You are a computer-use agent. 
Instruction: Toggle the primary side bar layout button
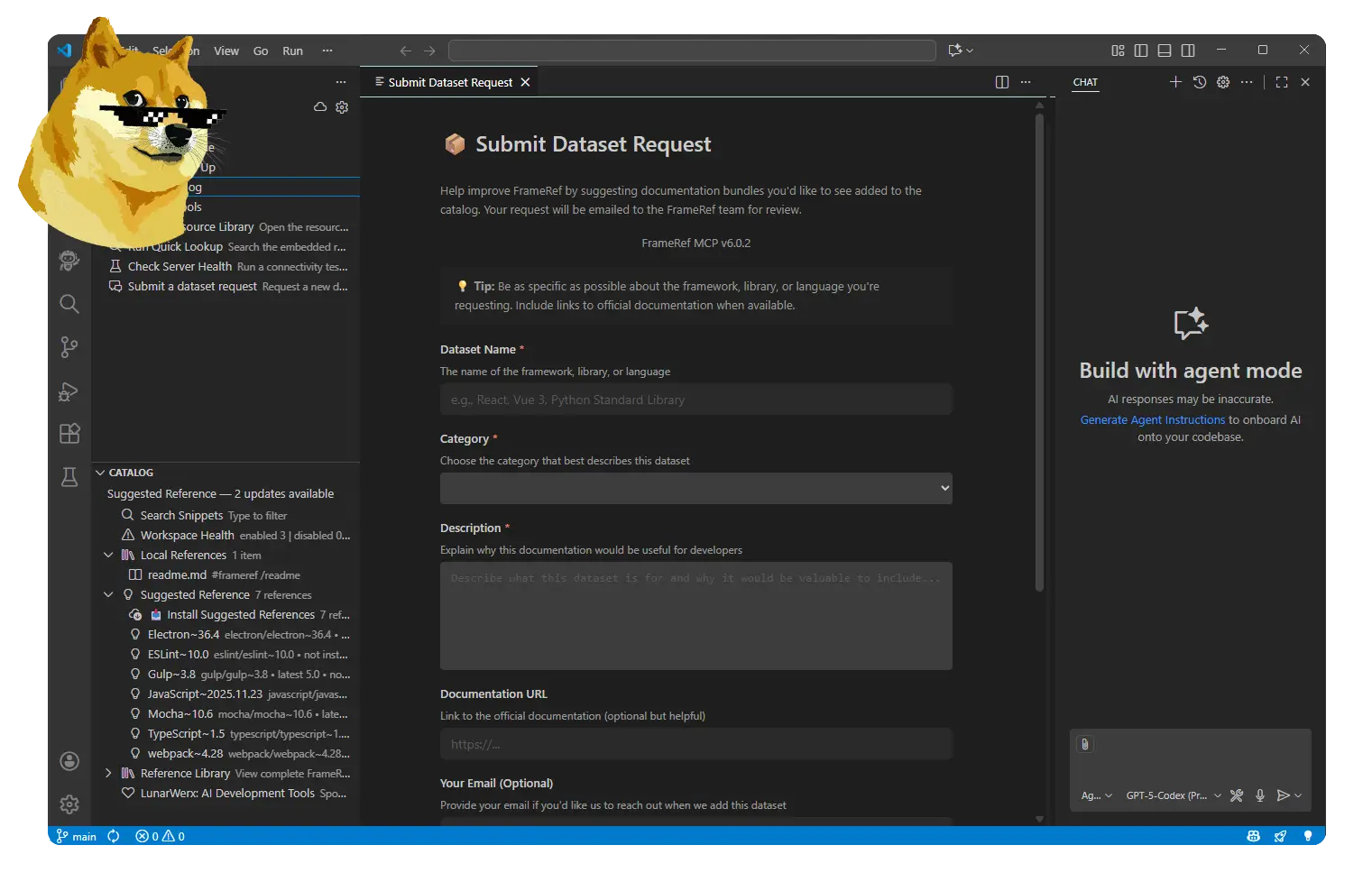tap(1141, 51)
